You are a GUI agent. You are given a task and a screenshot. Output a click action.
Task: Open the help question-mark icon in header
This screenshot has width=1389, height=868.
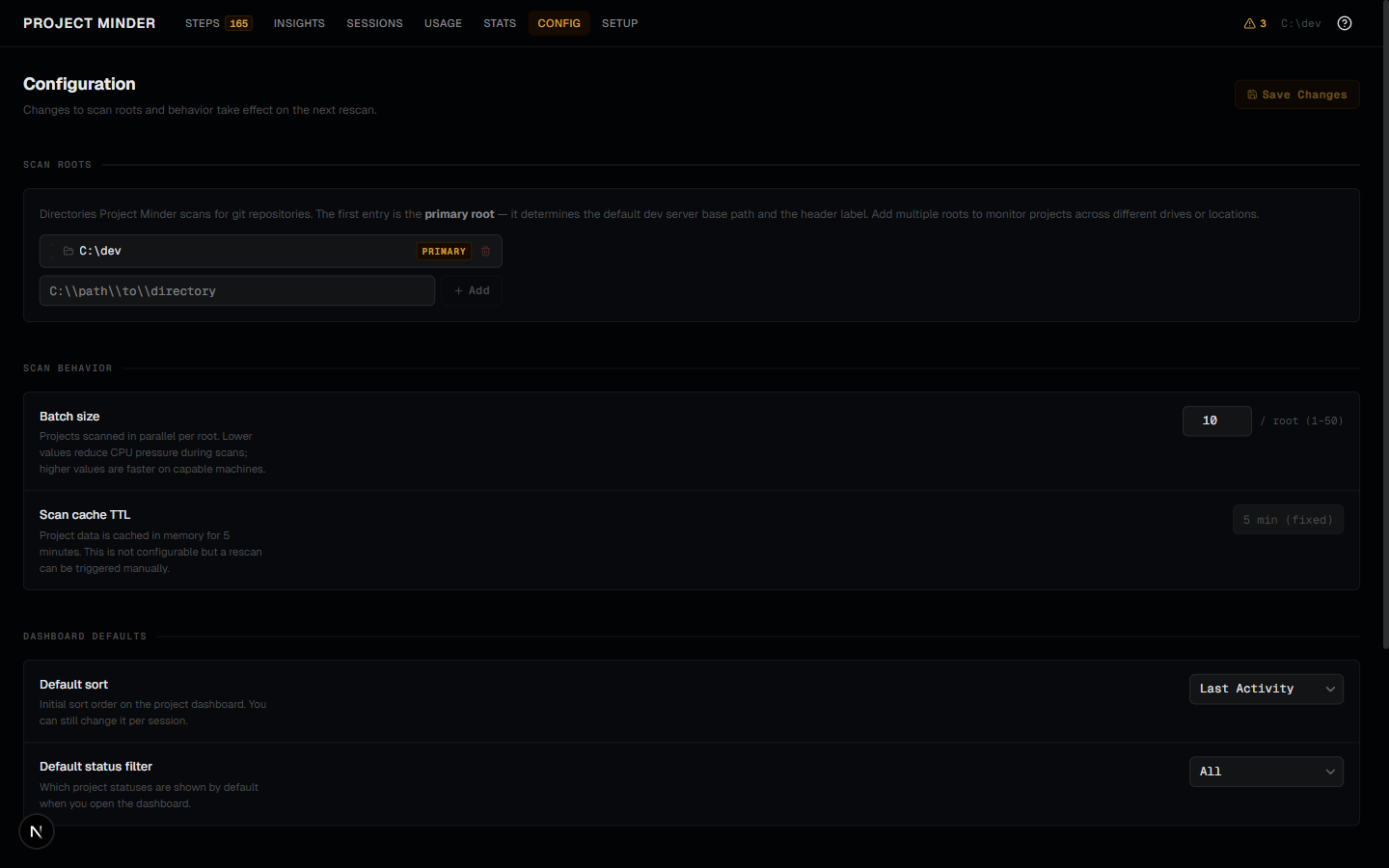[x=1344, y=22]
